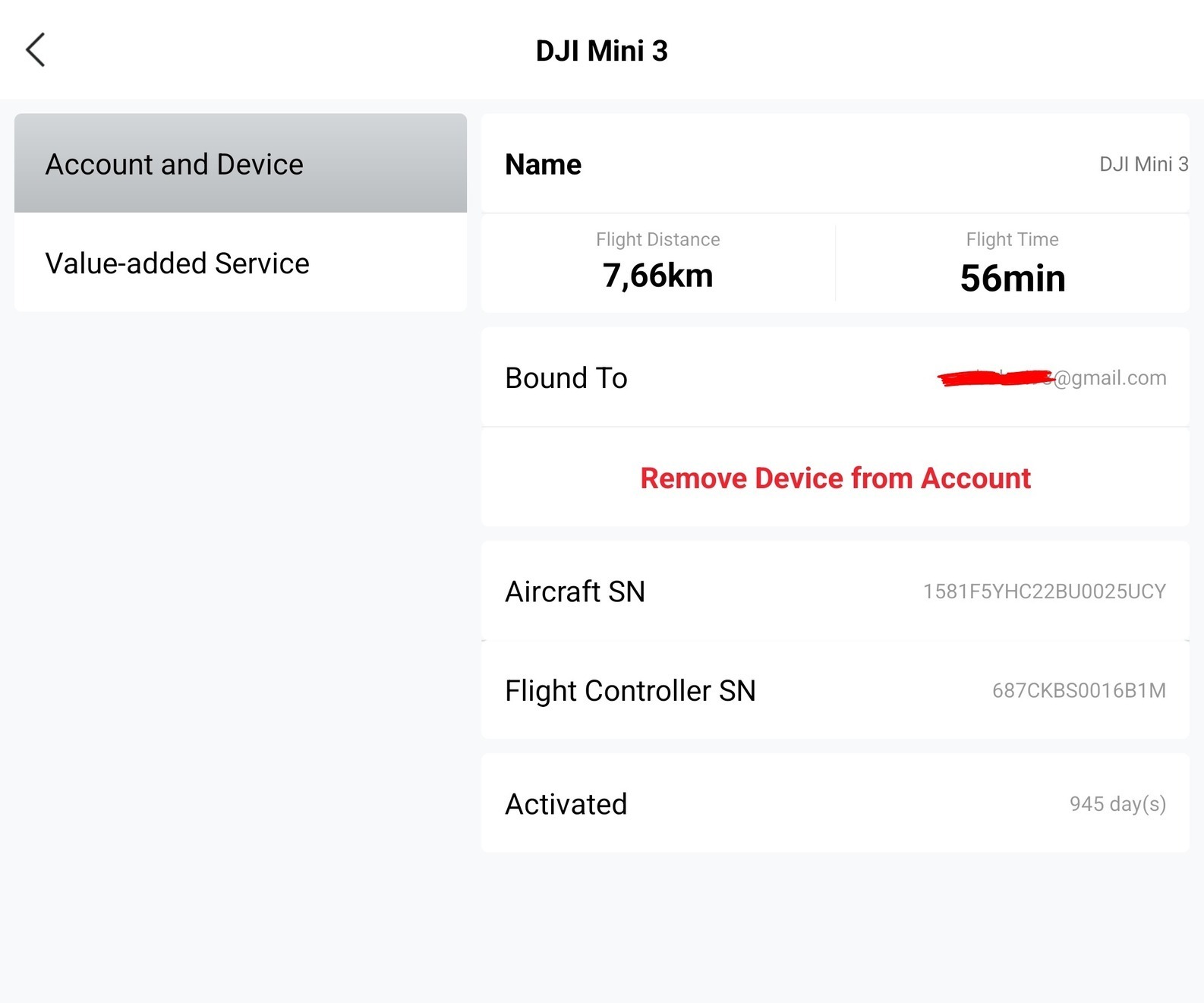
Task: Tap the Flight Time label
Action: 1012,240
